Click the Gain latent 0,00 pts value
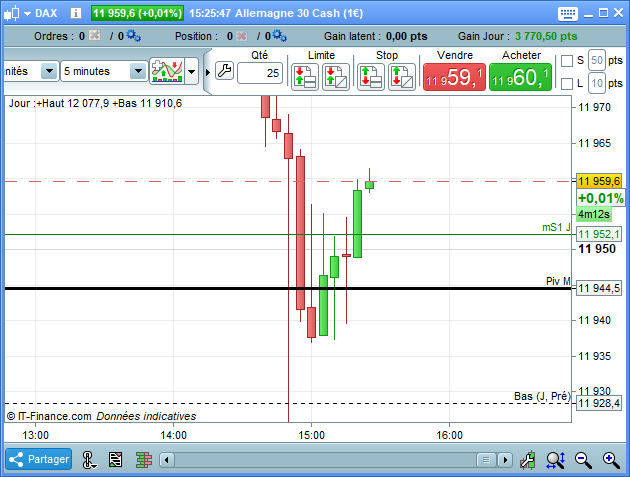The height and width of the screenshot is (477, 630). click(407, 36)
